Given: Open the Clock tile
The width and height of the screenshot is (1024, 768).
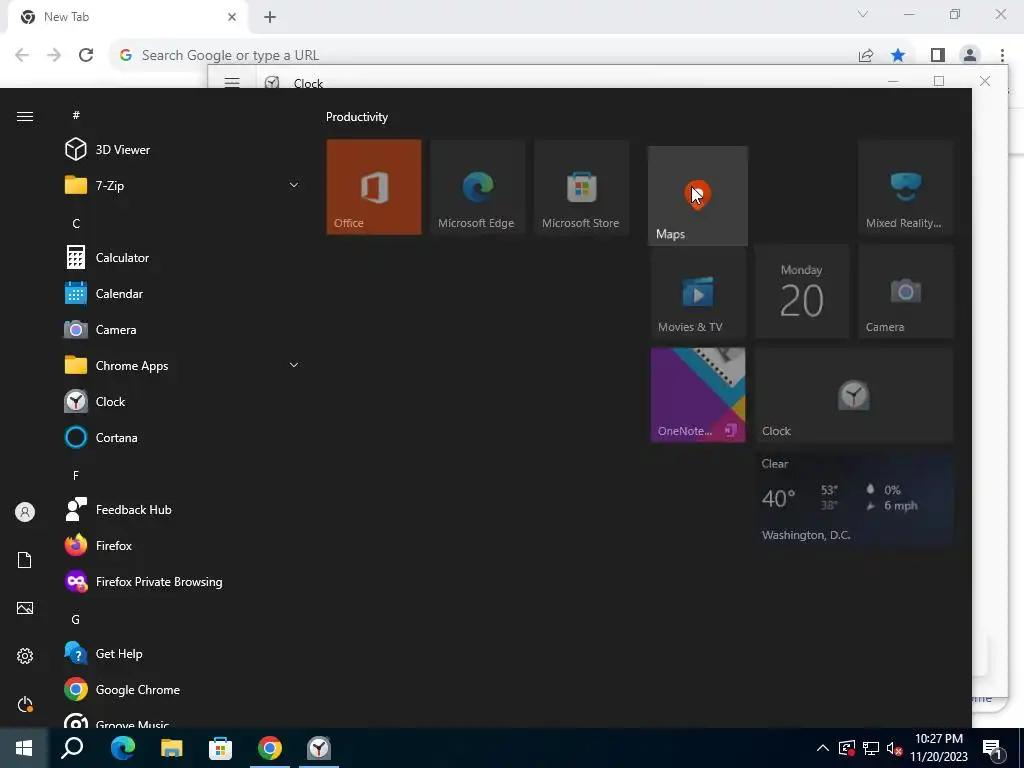Looking at the screenshot, I should 854,395.
